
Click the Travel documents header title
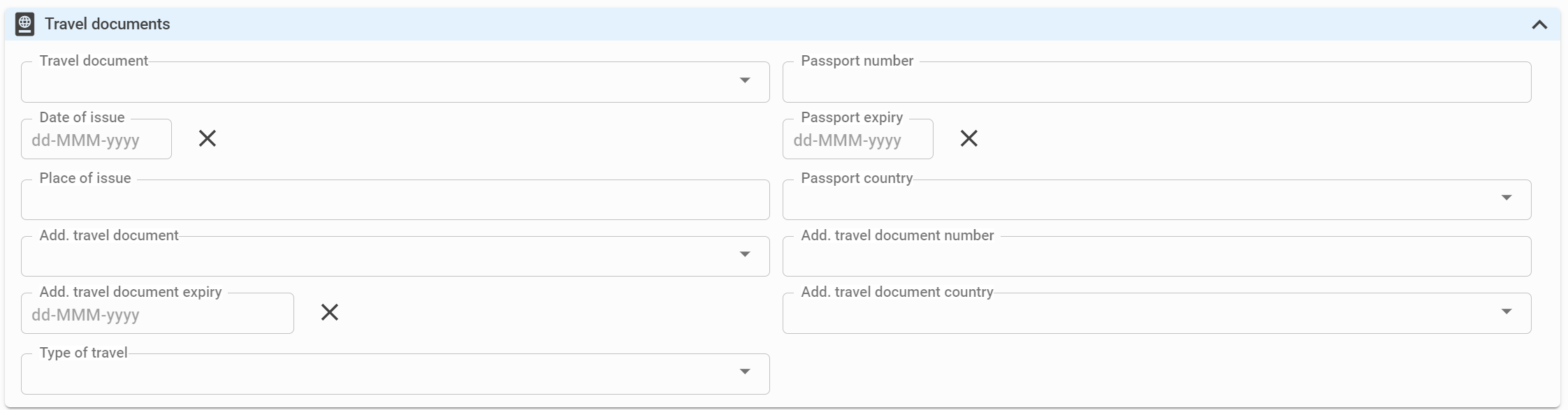pyautogui.click(x=108, y=24)
